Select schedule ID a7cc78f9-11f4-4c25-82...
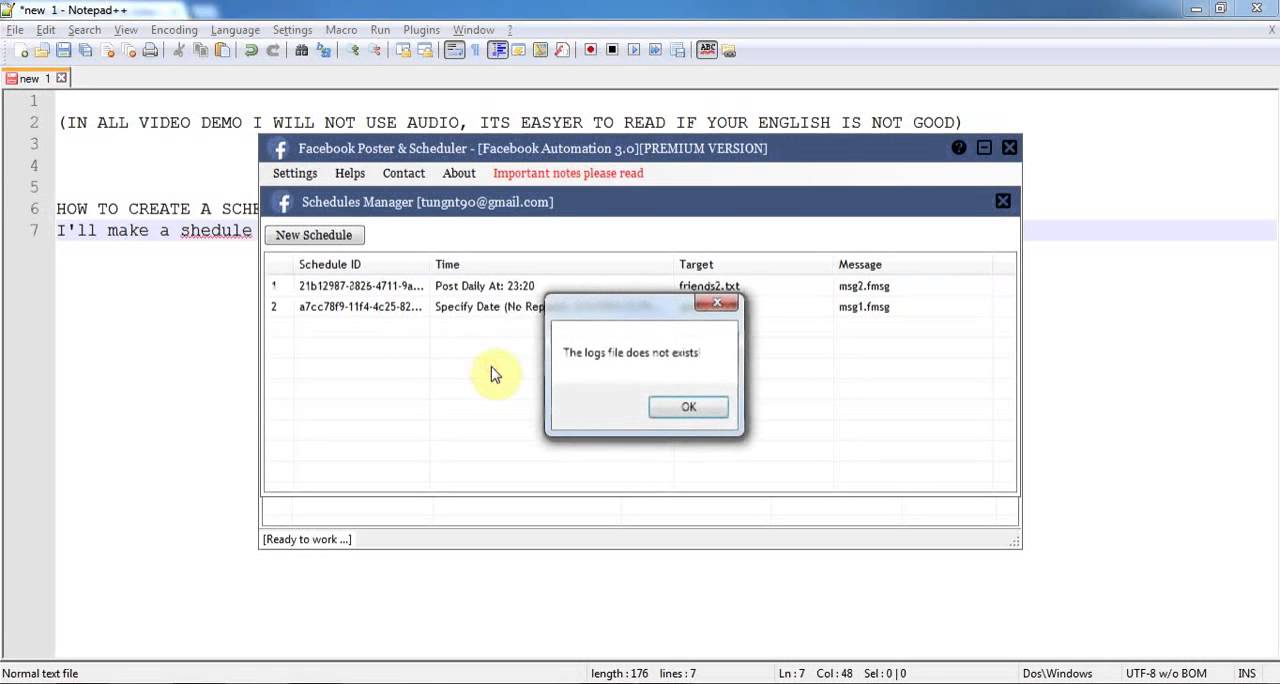Viewport: 1280px width, 684px height. 360,307
